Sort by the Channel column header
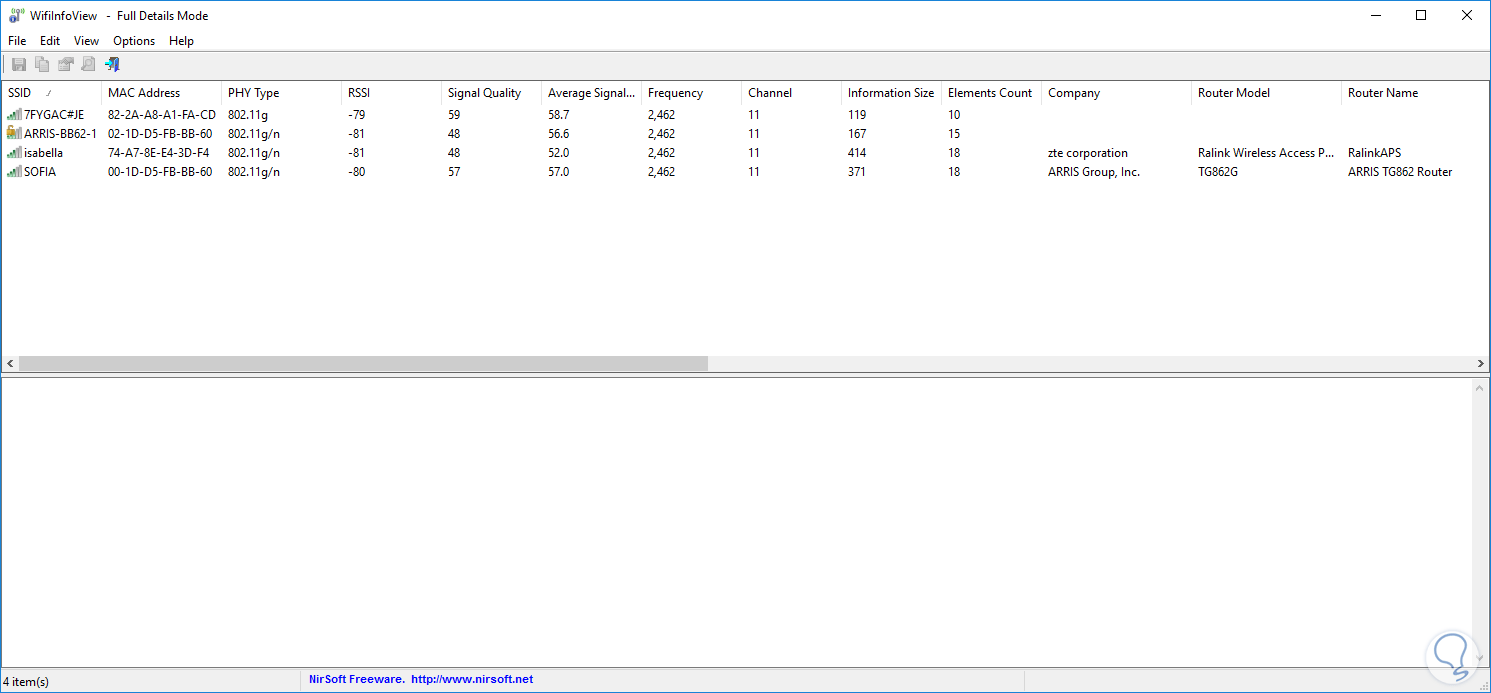 pos(791,93)
